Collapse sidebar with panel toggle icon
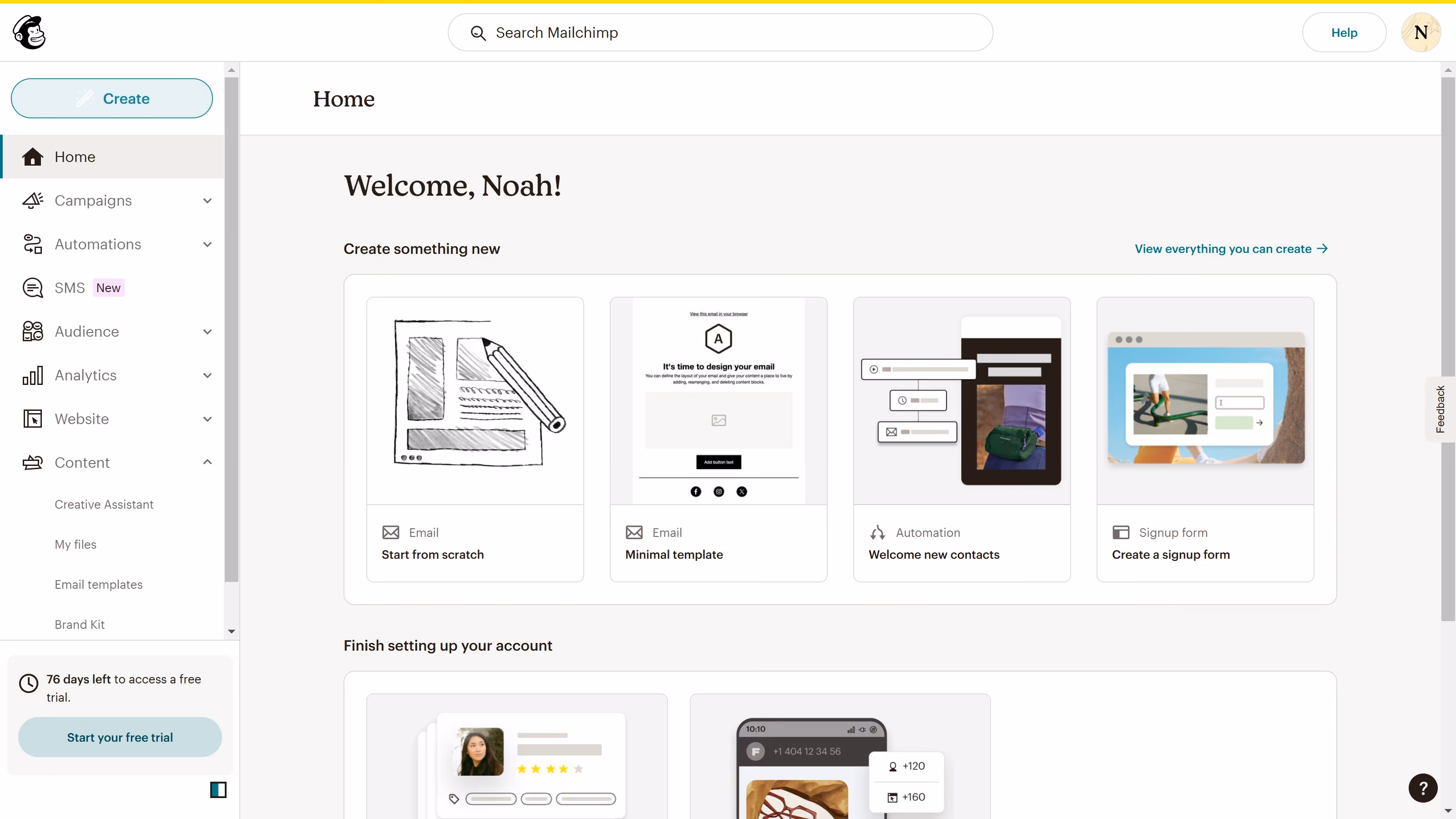 (x=218, y=789)
